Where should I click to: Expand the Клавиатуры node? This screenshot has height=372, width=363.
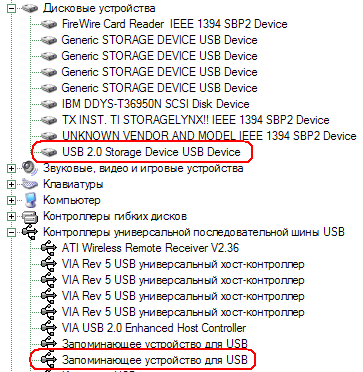[12, 185]
